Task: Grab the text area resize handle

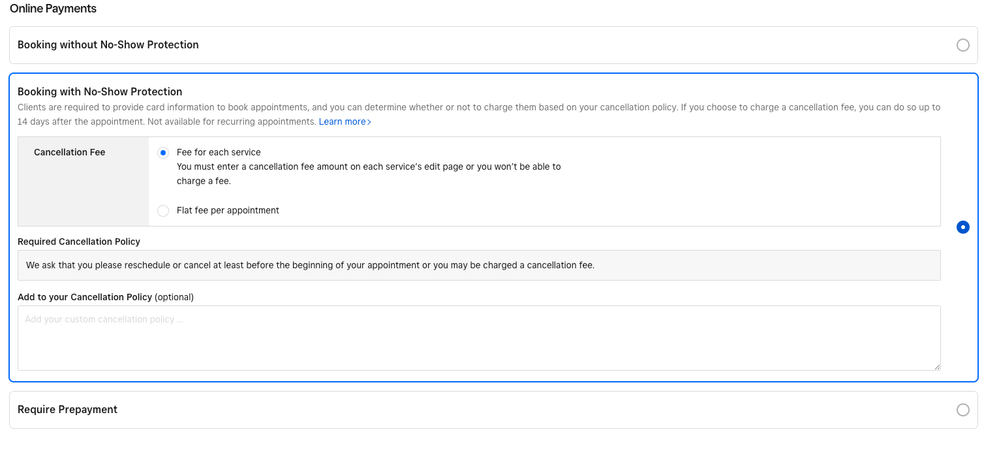Action: click(936, 366)
